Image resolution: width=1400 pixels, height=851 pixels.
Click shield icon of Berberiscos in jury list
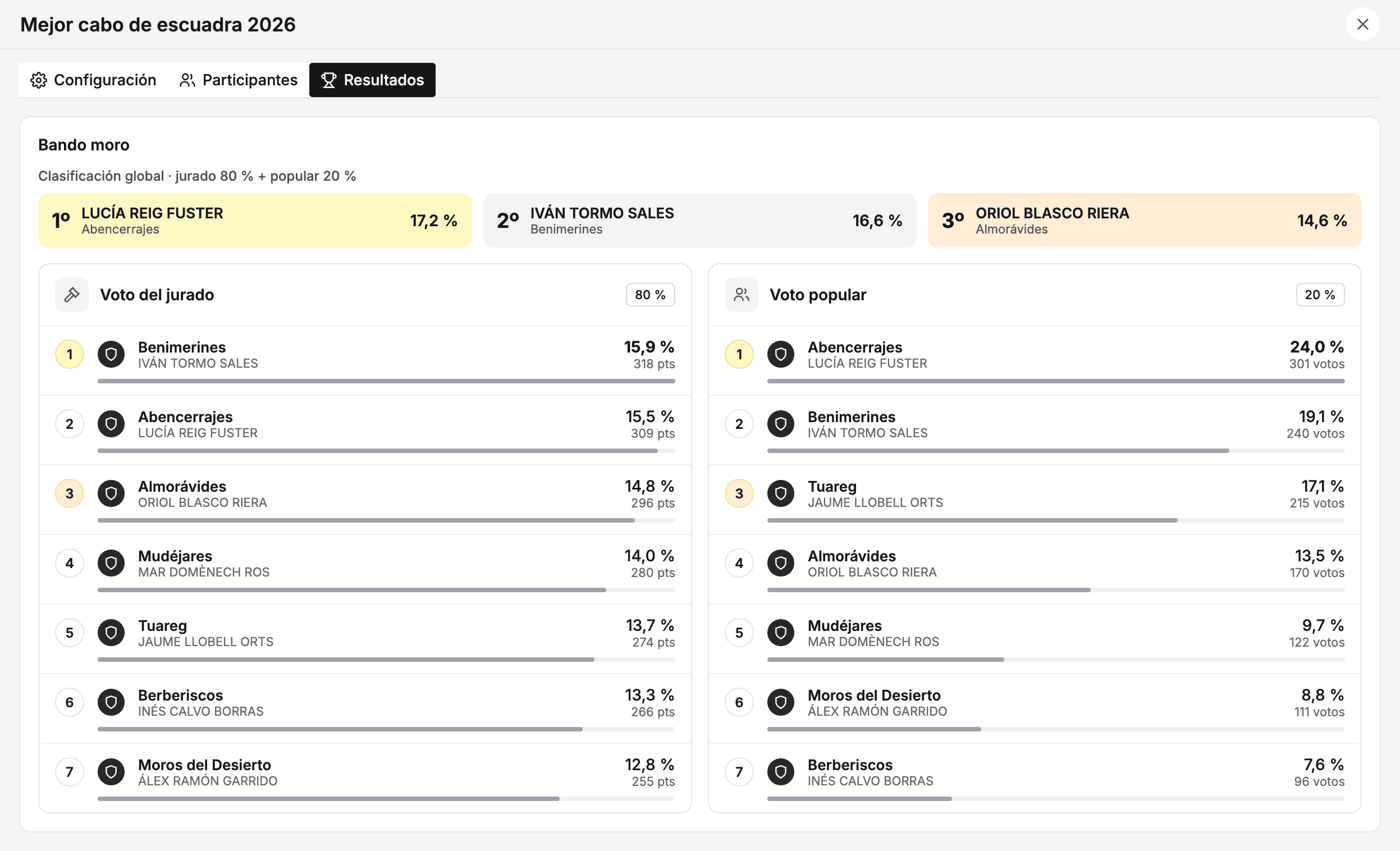[x=111, y=702]
